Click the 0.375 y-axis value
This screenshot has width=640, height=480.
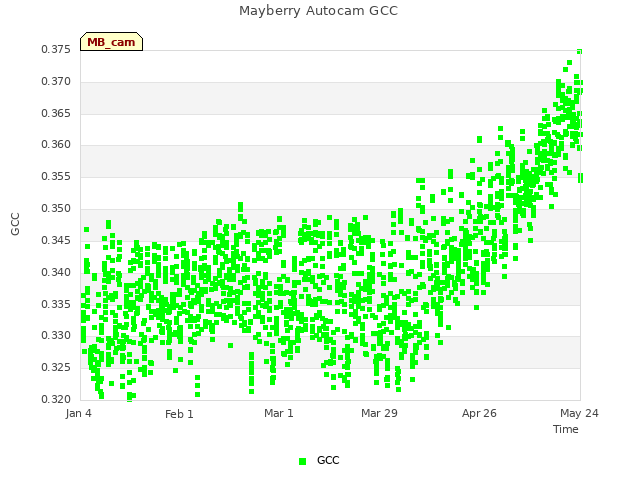(x=56, y=50)
